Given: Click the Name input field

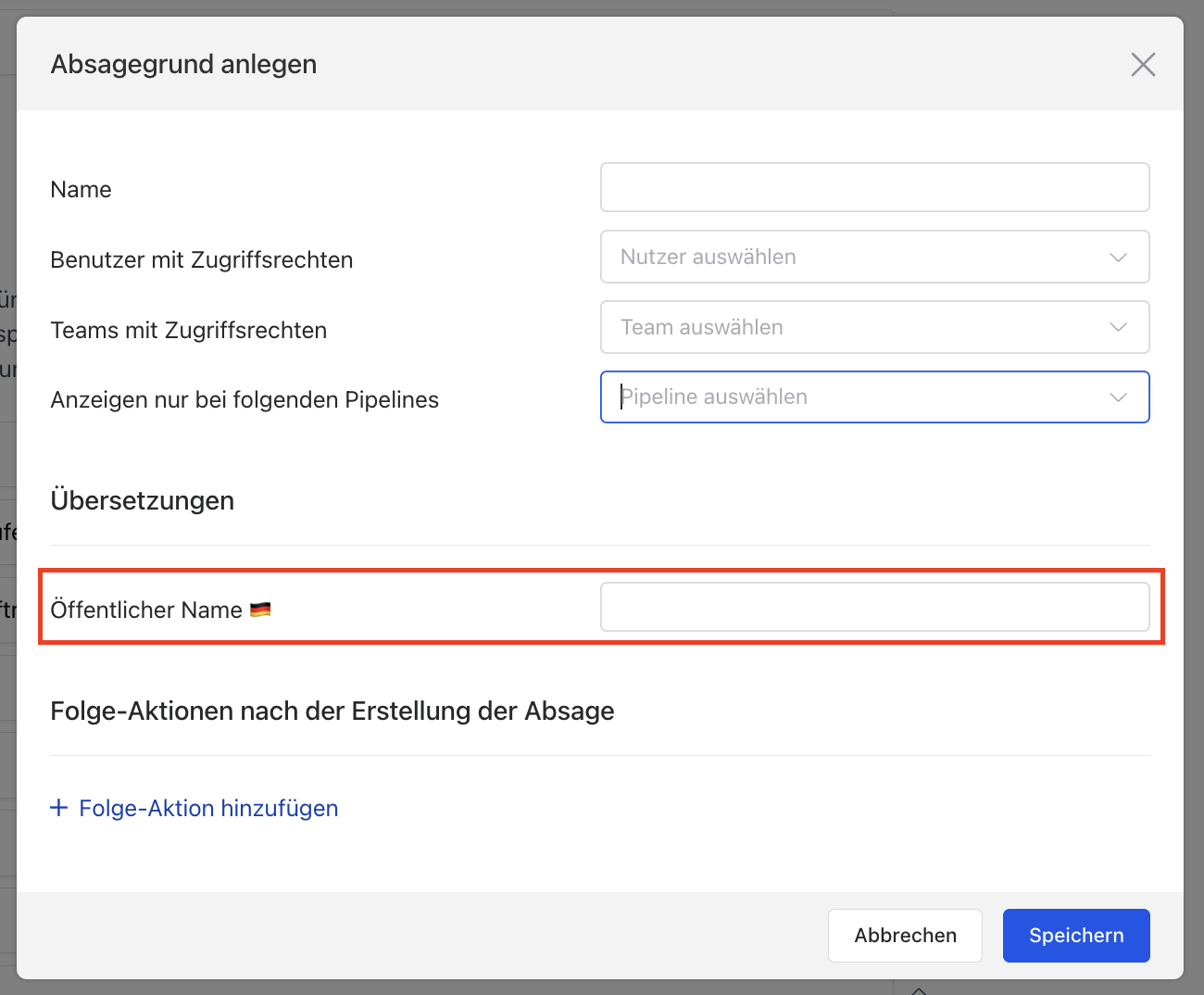Looking at the screenshot, I should pos(874,187).
